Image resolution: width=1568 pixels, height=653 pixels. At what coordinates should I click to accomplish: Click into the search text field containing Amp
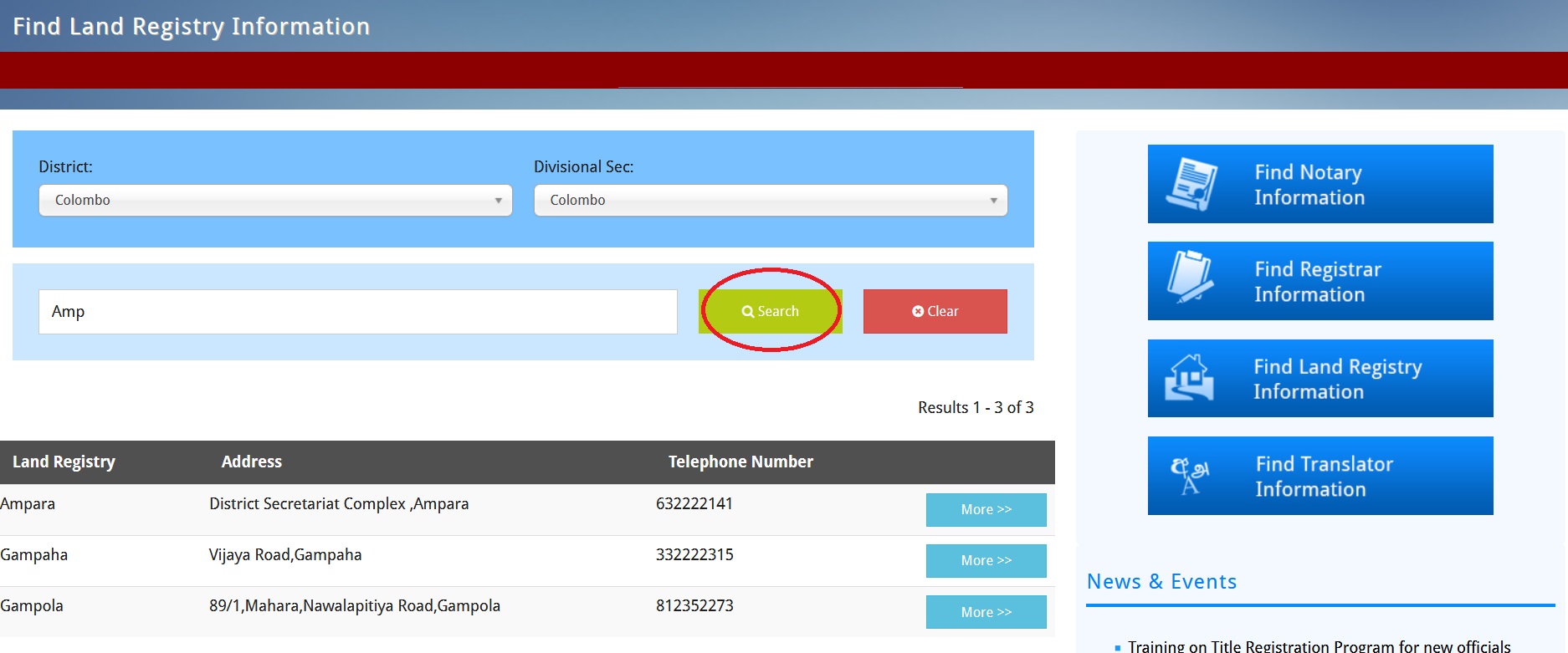[357, 312]
